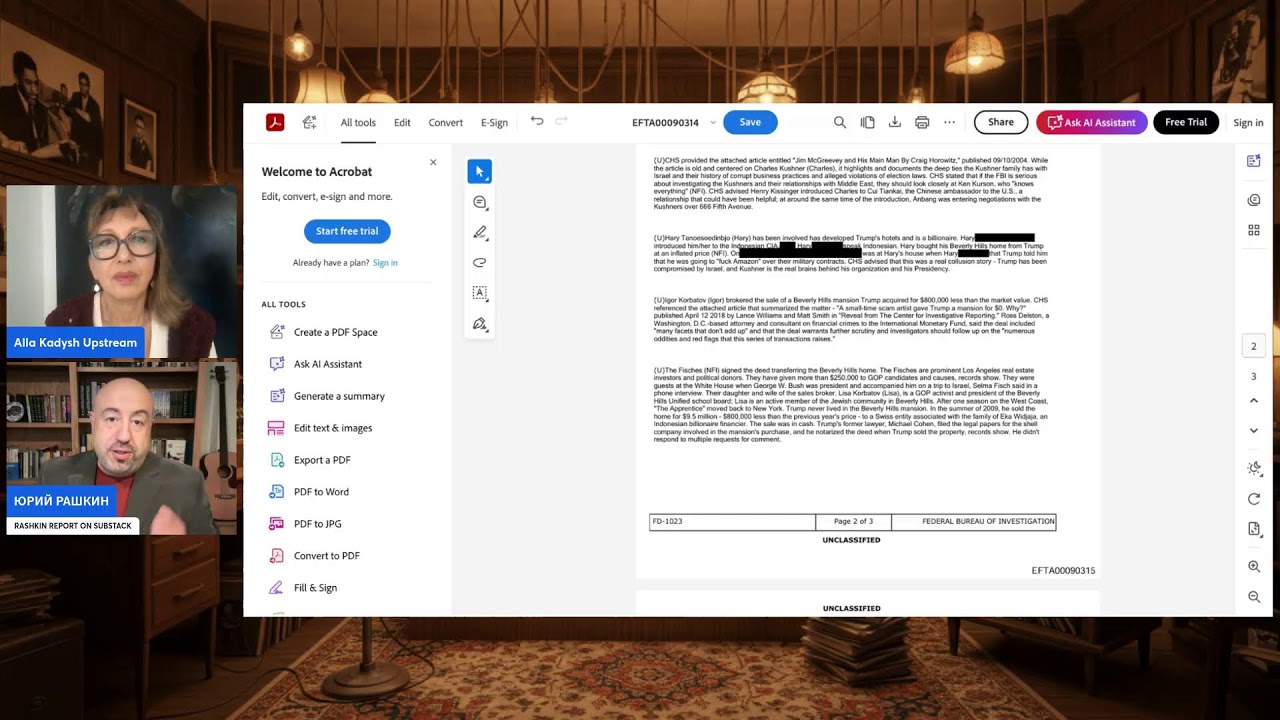The width and height of the screenshot is (1280, 720).
Task: Click the blue Save button
Action: pos(750,122)
